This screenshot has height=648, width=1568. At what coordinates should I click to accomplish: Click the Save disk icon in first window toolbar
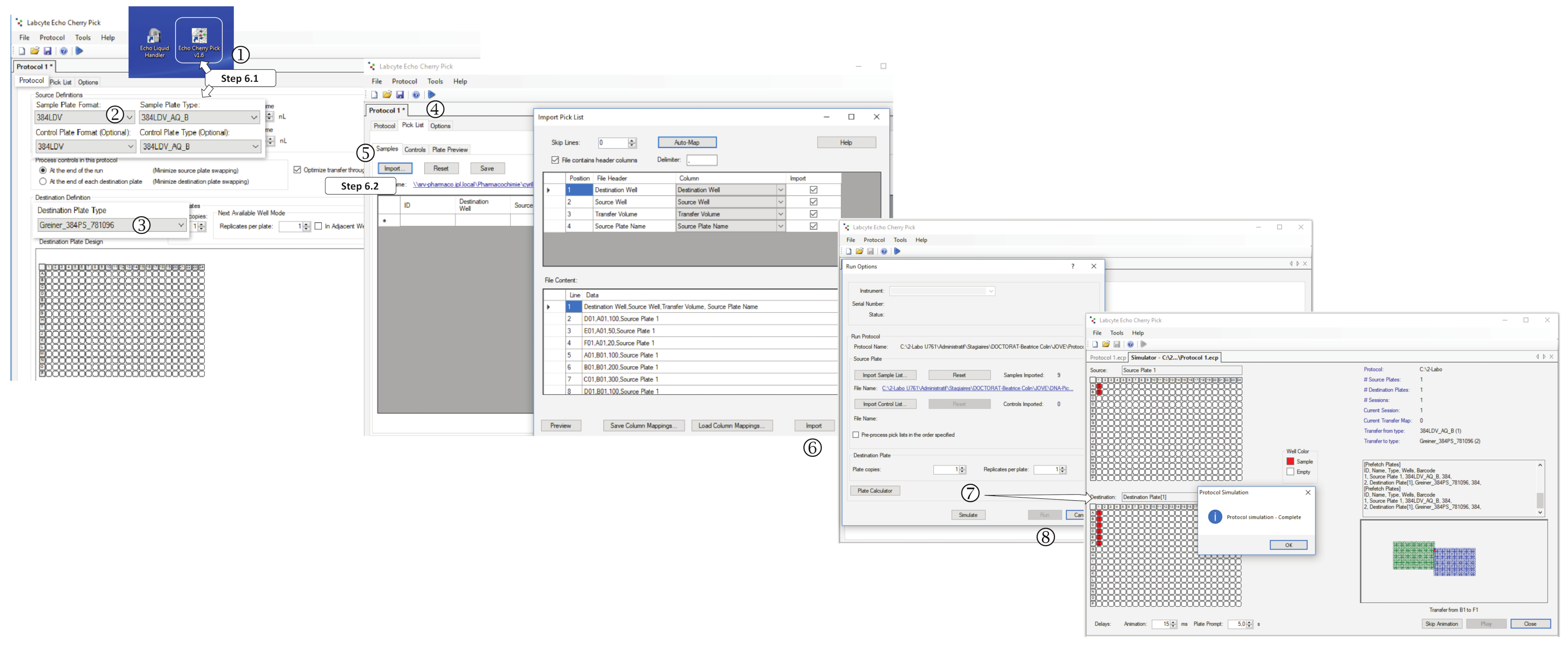coord(47,51)
